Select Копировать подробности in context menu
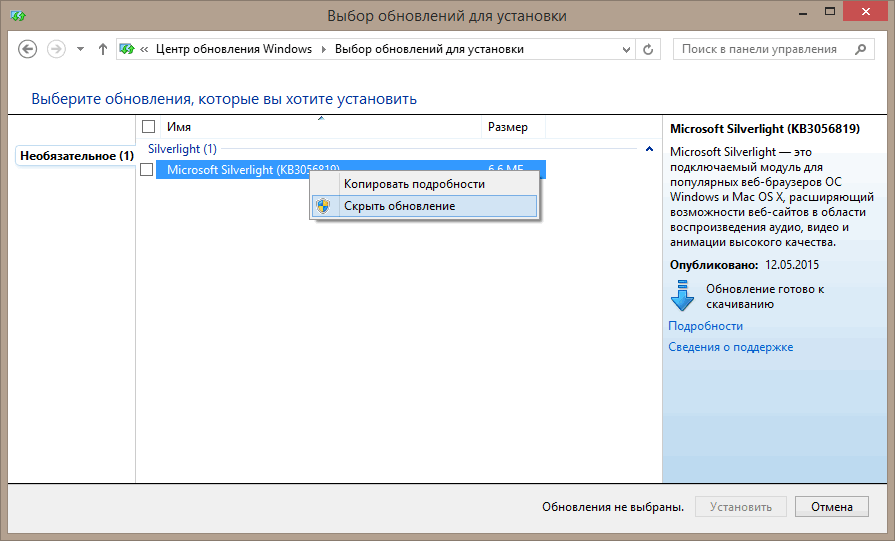Screen dimensions: 895x541 click(x=414, y=184)
